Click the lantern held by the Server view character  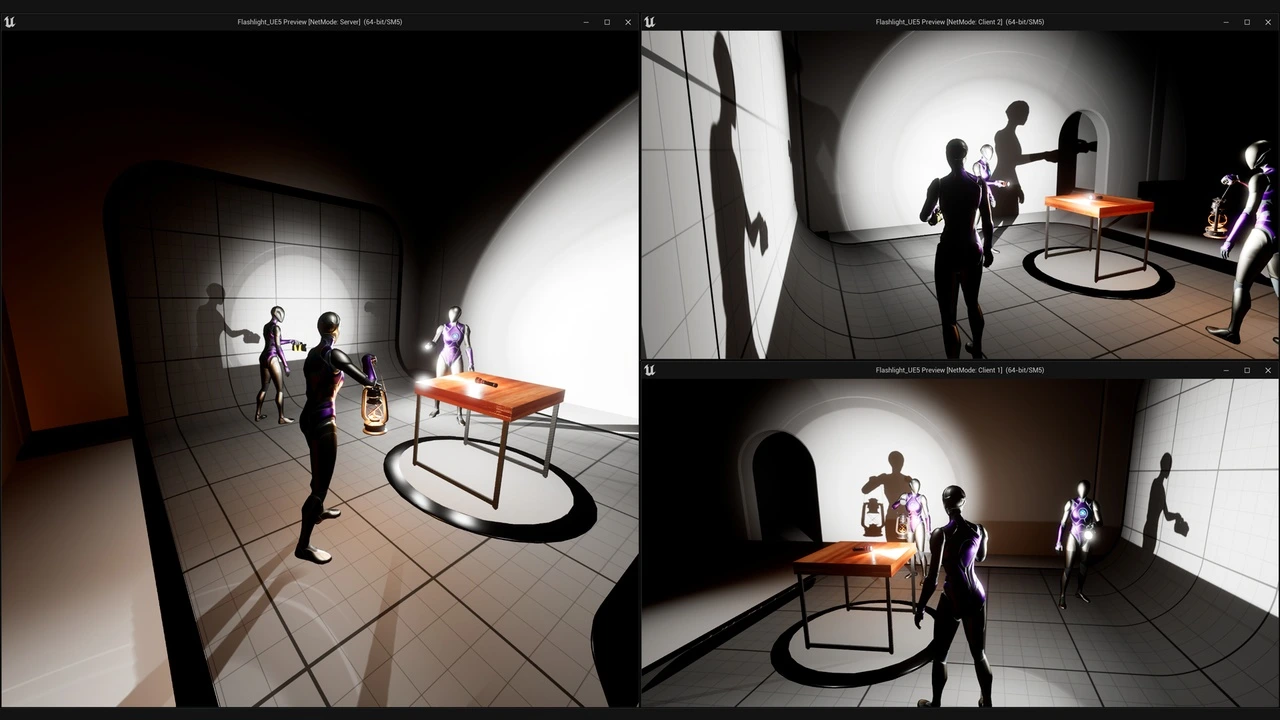pos(374,408)
